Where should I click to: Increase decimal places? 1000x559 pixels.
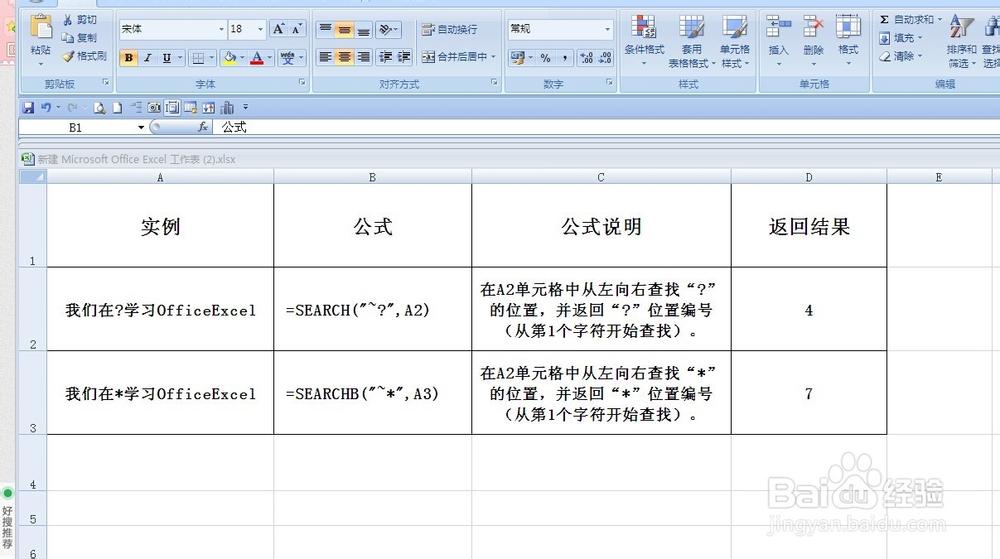(x=586, y=58)
